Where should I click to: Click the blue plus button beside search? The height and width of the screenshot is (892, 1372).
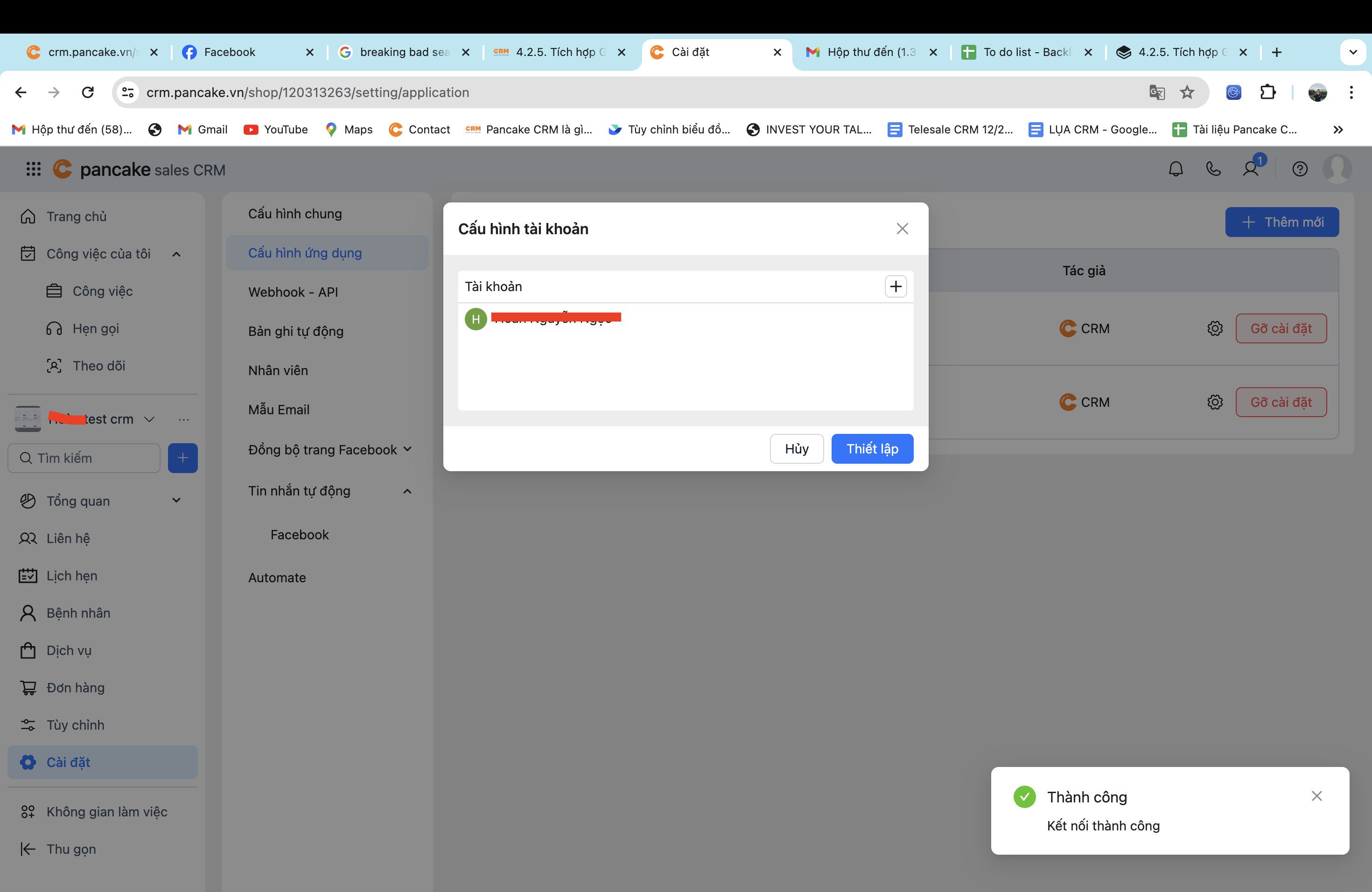tap(182, 458)
